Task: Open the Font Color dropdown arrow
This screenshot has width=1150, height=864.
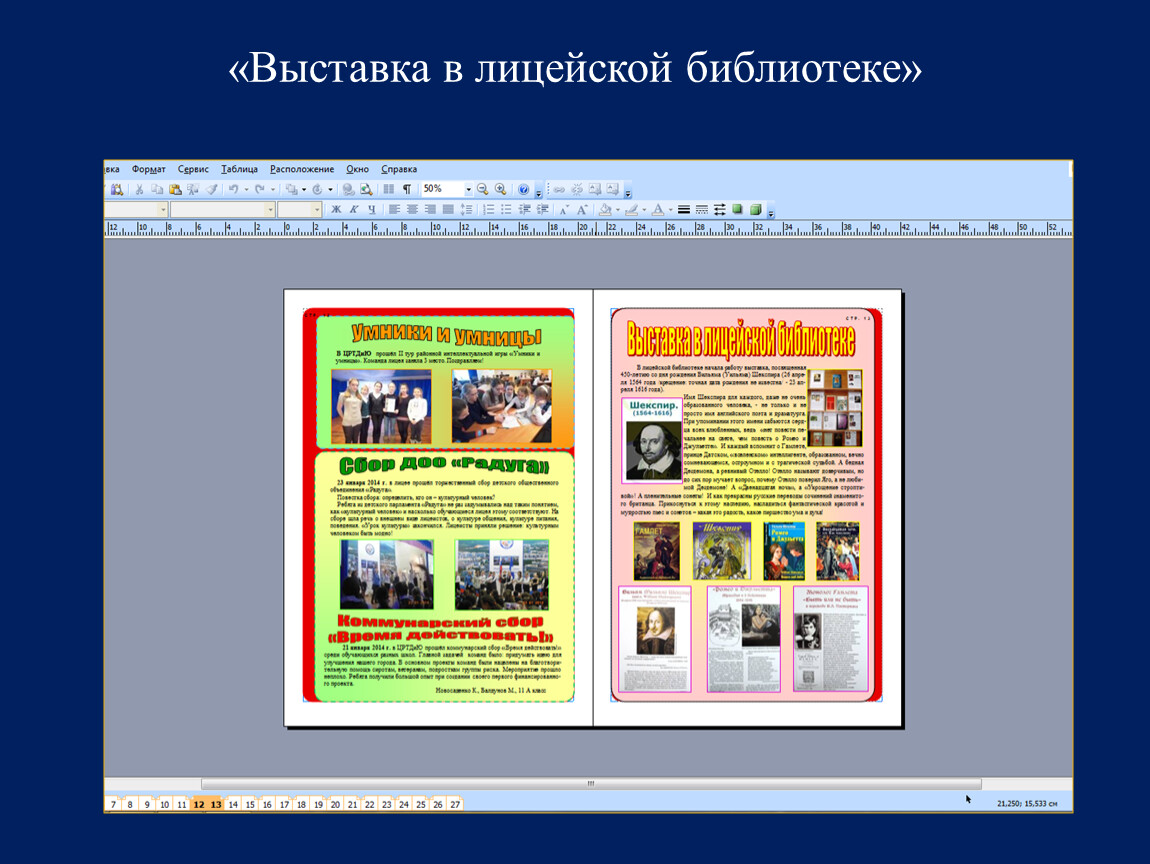Action: 669,209
